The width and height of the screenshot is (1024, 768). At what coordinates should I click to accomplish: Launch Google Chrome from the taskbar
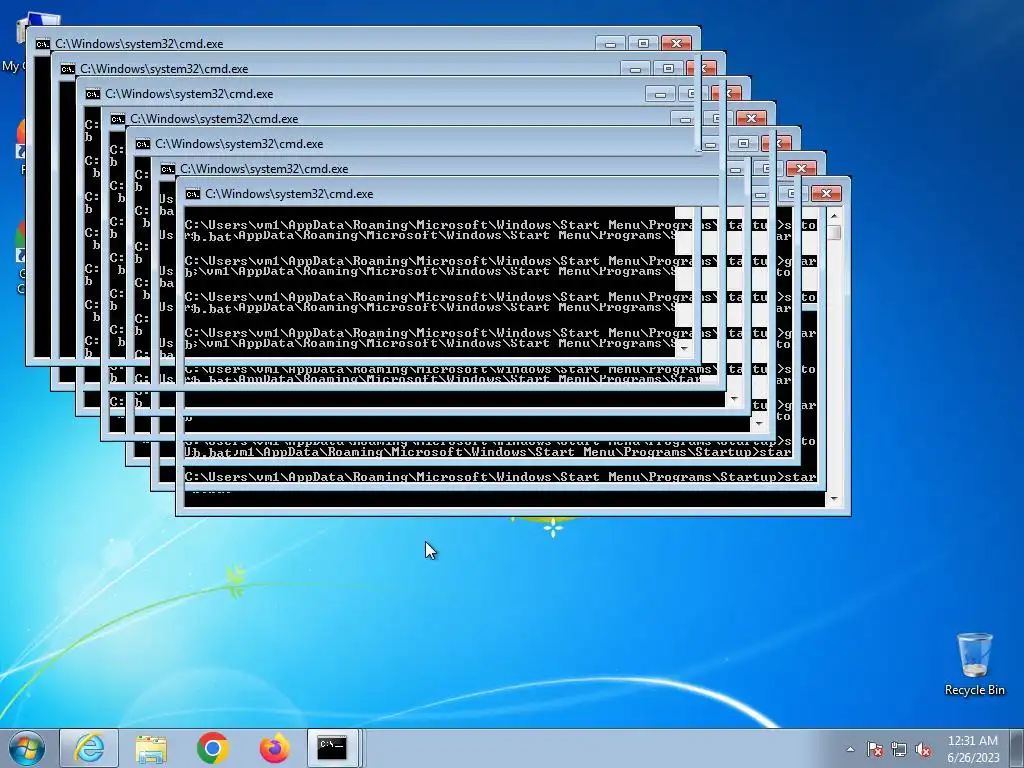pos(212,748)
